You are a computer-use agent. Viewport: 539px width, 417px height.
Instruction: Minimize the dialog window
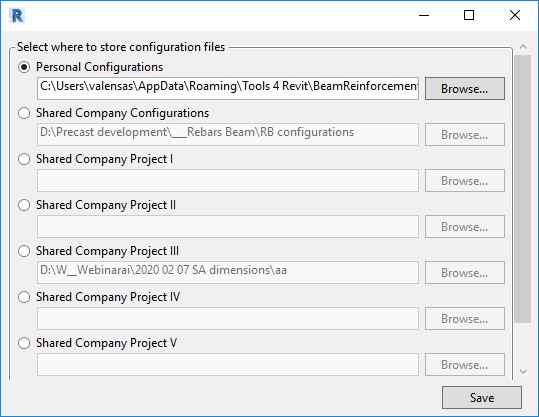pyautogui.click(x=424, y=15)
